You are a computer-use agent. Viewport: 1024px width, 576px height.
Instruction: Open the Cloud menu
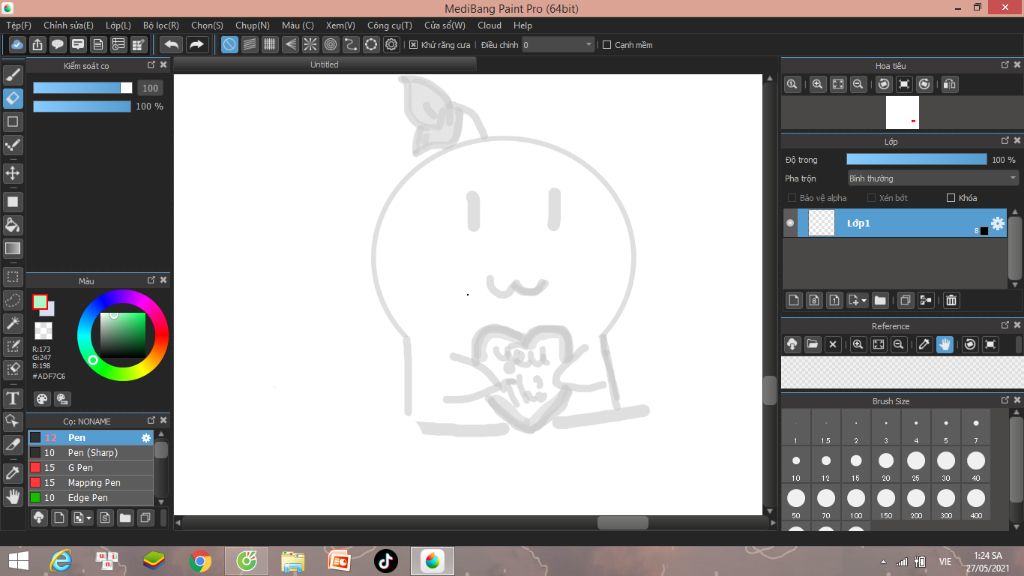(489, 25)
